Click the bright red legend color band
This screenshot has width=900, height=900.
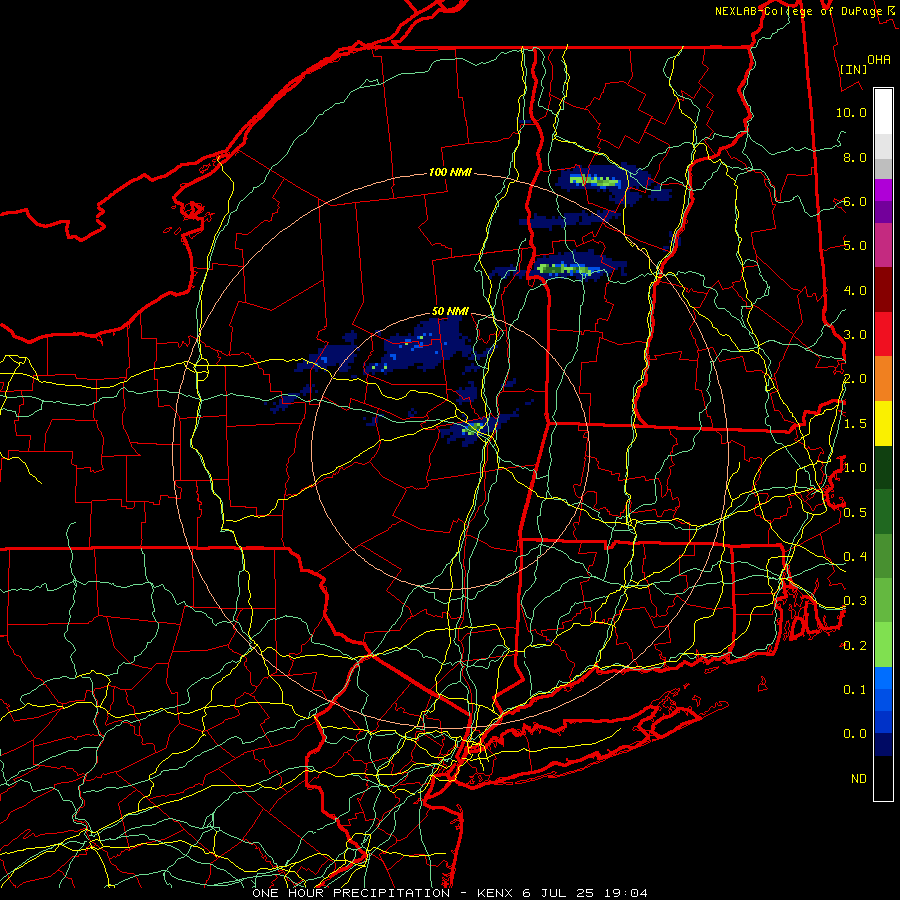[x=883, y=334]
